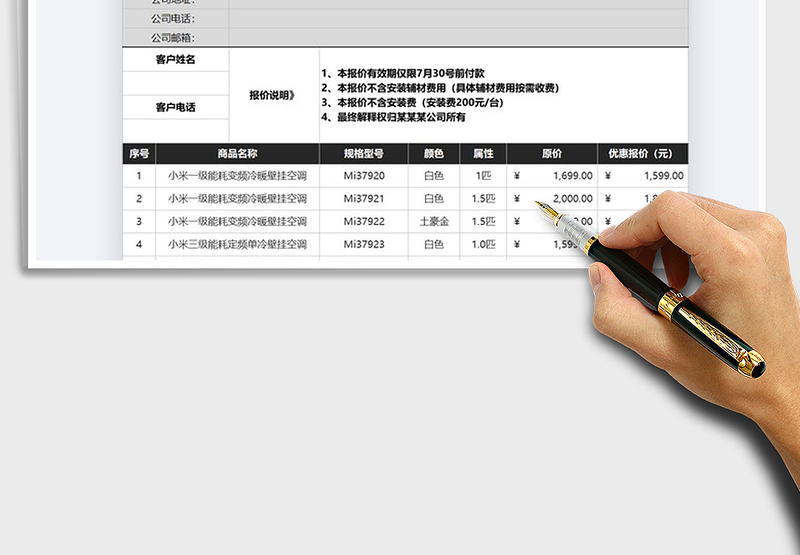Select 白色 color in the Mi37923 row
Viewport: 800px width, 555px height.
coord(434,244)
